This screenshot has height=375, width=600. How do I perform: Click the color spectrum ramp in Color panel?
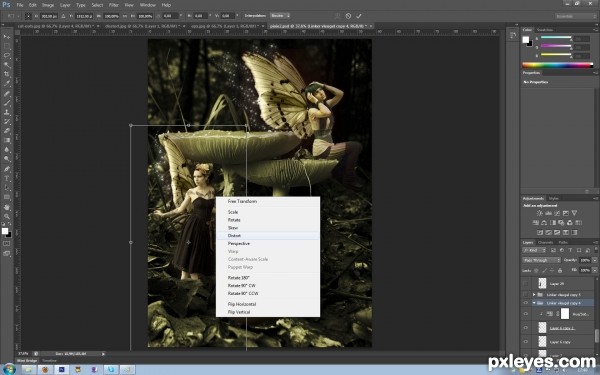click(x=557, y=65)
